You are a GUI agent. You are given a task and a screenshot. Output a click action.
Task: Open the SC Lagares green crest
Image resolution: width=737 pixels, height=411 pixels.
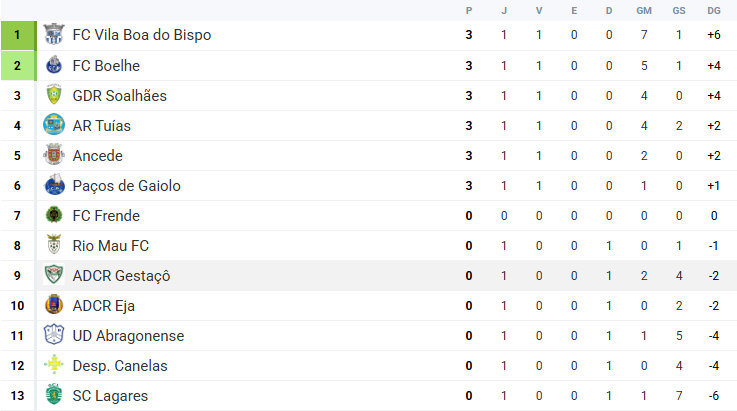(x=54, y=395)
